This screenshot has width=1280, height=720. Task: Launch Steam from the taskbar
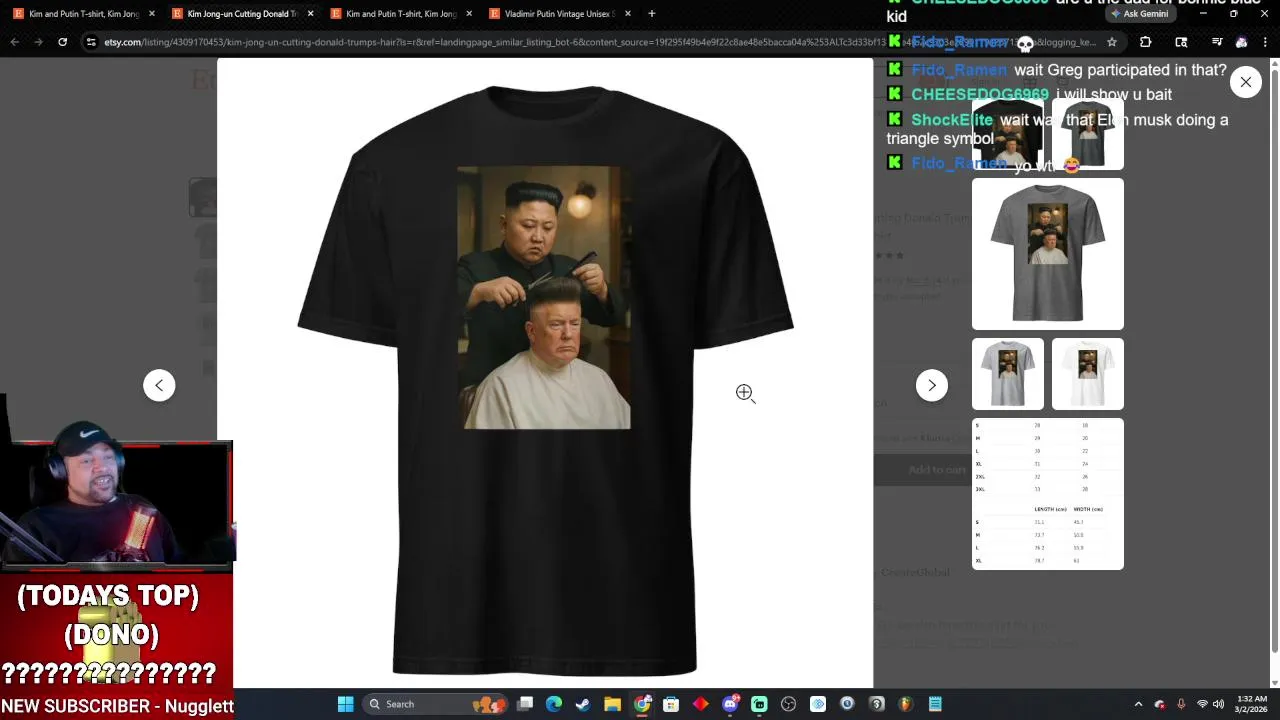(583, 704)
